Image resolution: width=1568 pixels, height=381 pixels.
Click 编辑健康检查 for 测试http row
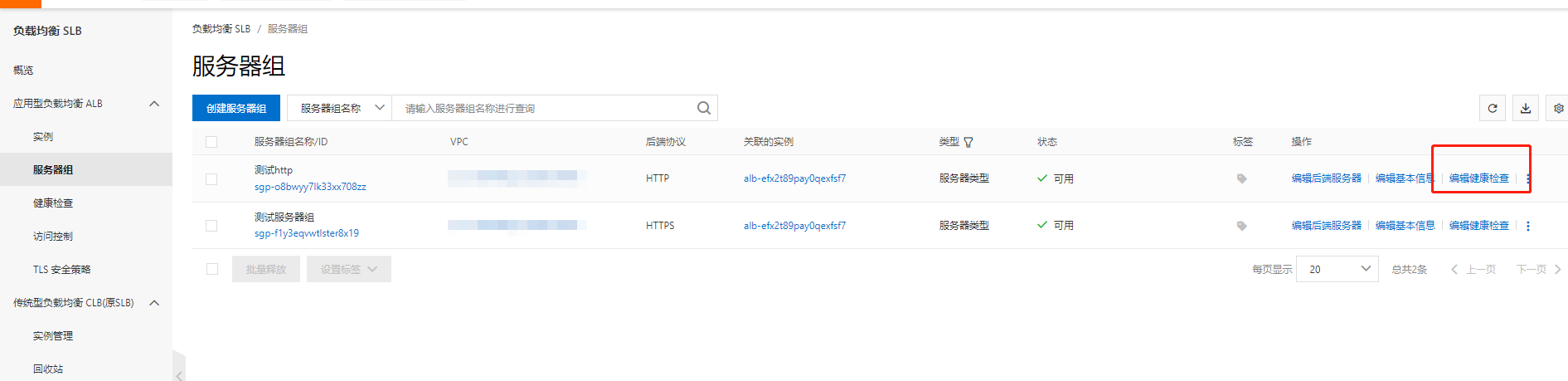[x=1479, y=178]
